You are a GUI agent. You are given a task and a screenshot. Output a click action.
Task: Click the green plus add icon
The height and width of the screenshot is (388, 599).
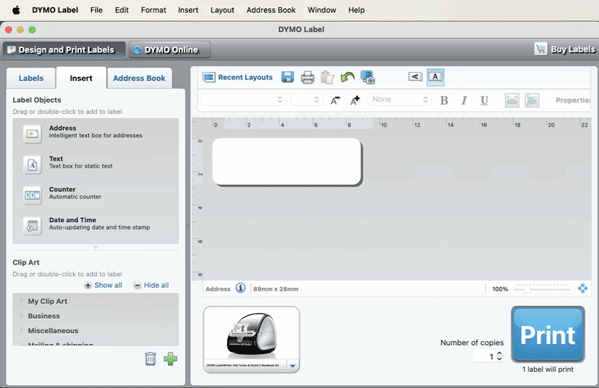(170, 359)
